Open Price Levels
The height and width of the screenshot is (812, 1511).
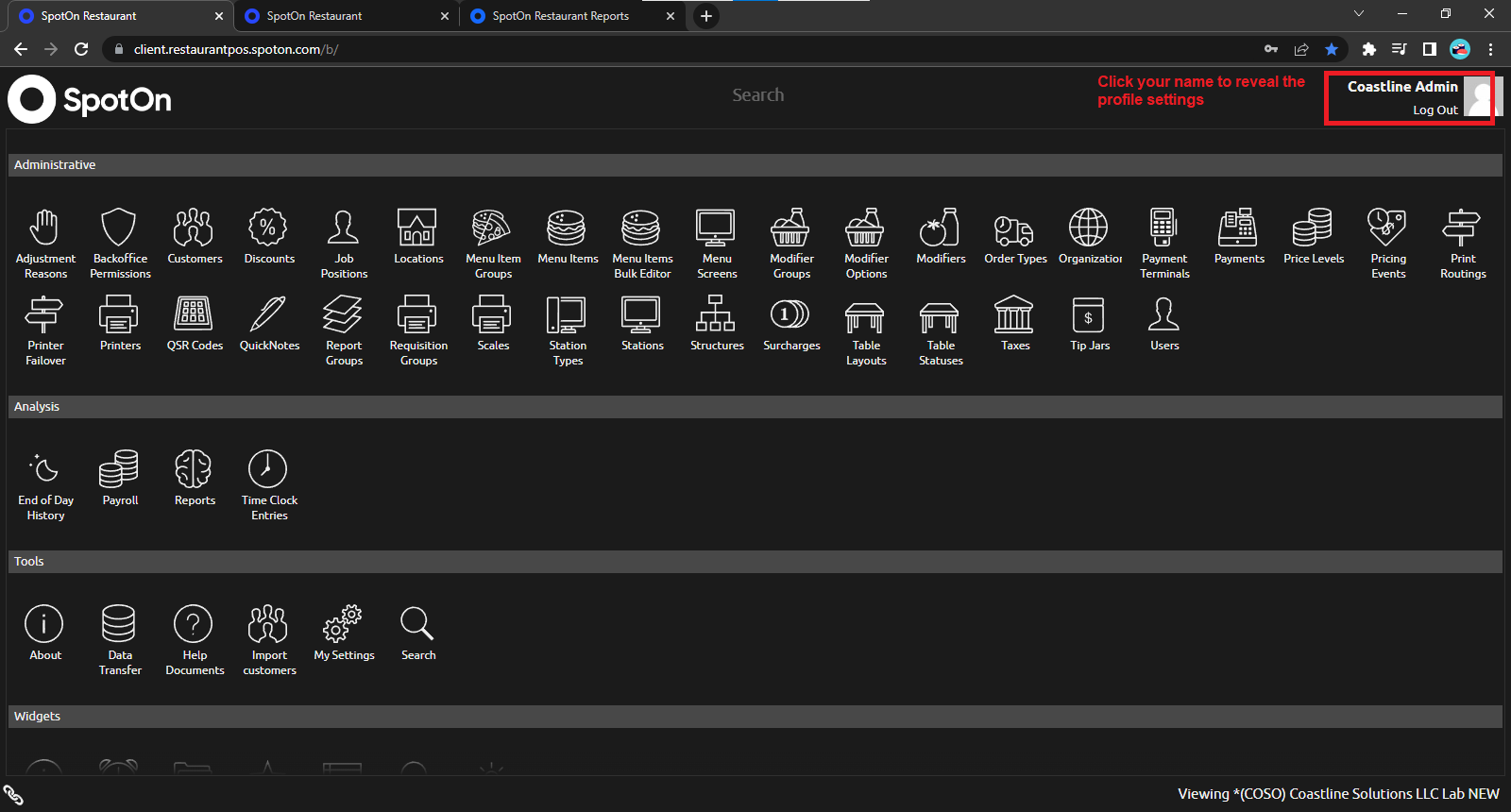pos(1314,236)
